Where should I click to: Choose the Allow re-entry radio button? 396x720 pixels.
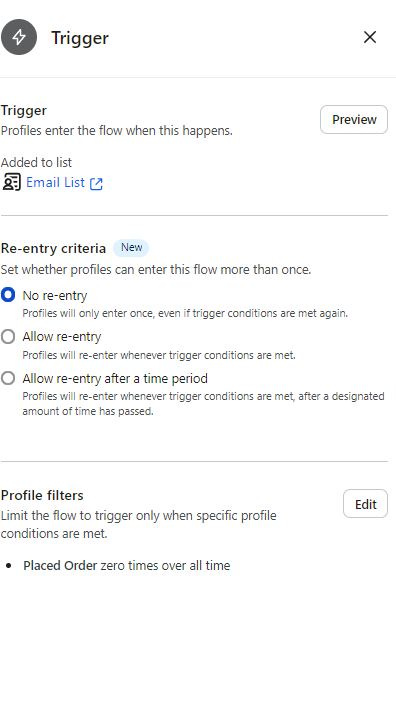(8, 337)
